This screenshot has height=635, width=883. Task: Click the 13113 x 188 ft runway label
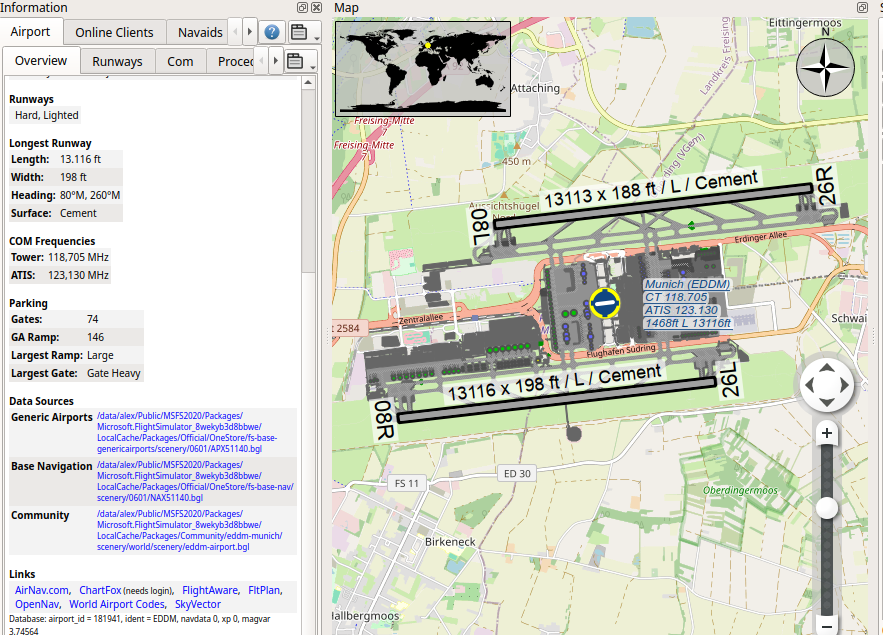tap(650, 190)
